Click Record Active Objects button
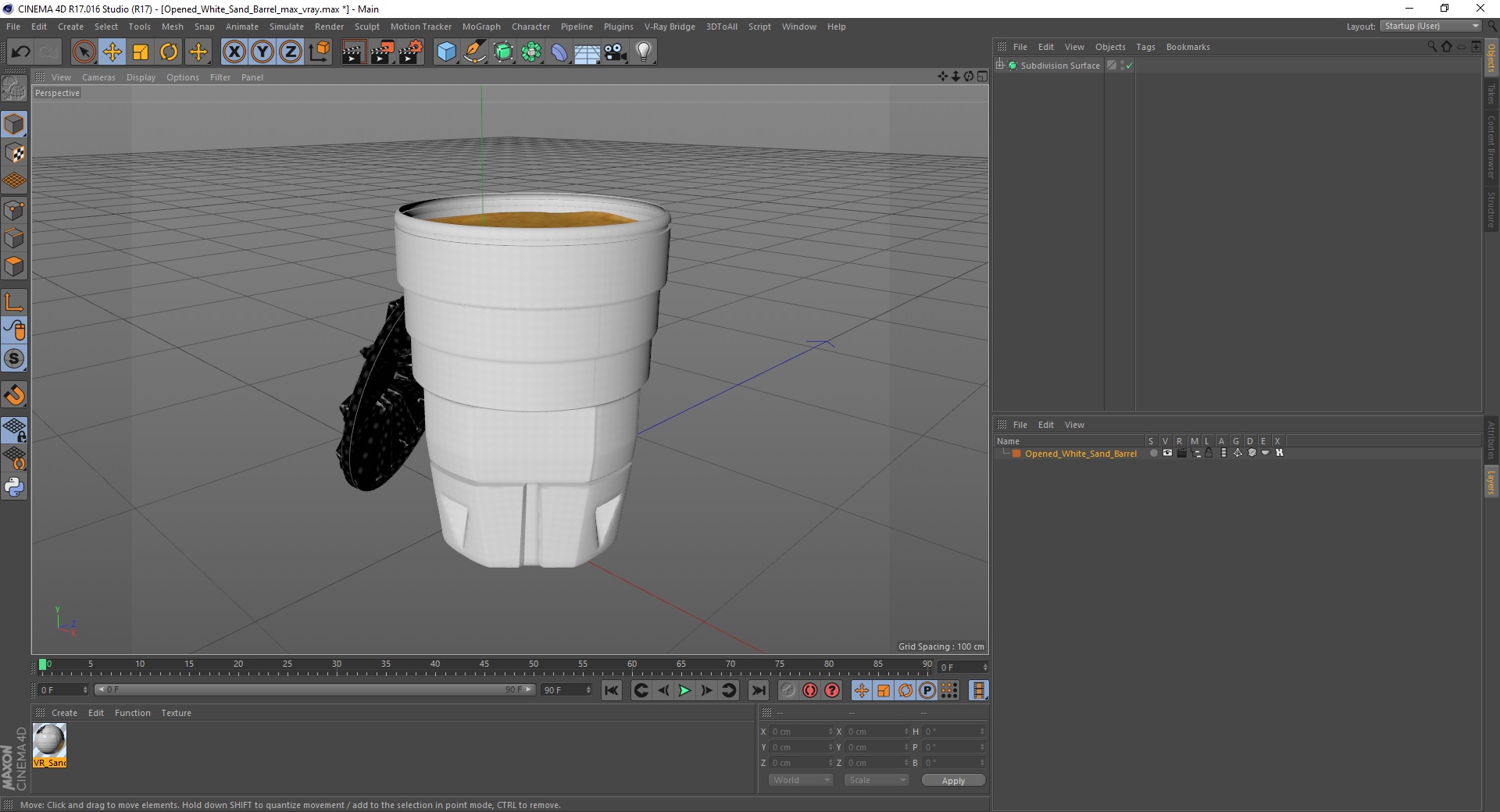This screenshot has width=1500, height=812. pos(787,690)
